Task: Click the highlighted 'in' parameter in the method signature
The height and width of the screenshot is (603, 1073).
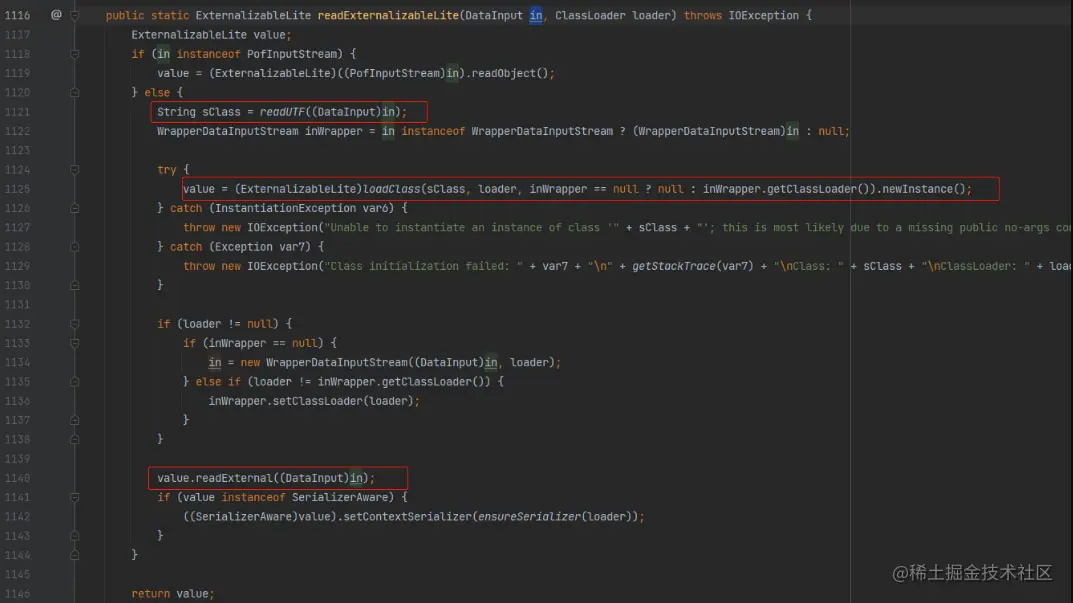Action: (x=536, y=15)
